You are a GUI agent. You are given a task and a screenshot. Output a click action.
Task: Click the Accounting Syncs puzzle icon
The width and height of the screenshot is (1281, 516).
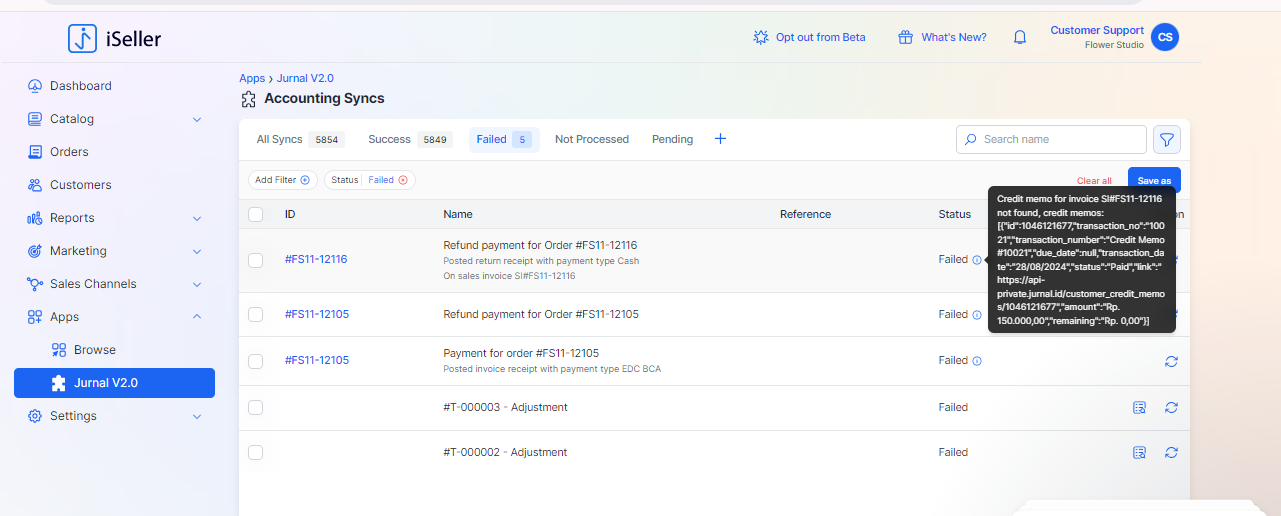(249, 99)
